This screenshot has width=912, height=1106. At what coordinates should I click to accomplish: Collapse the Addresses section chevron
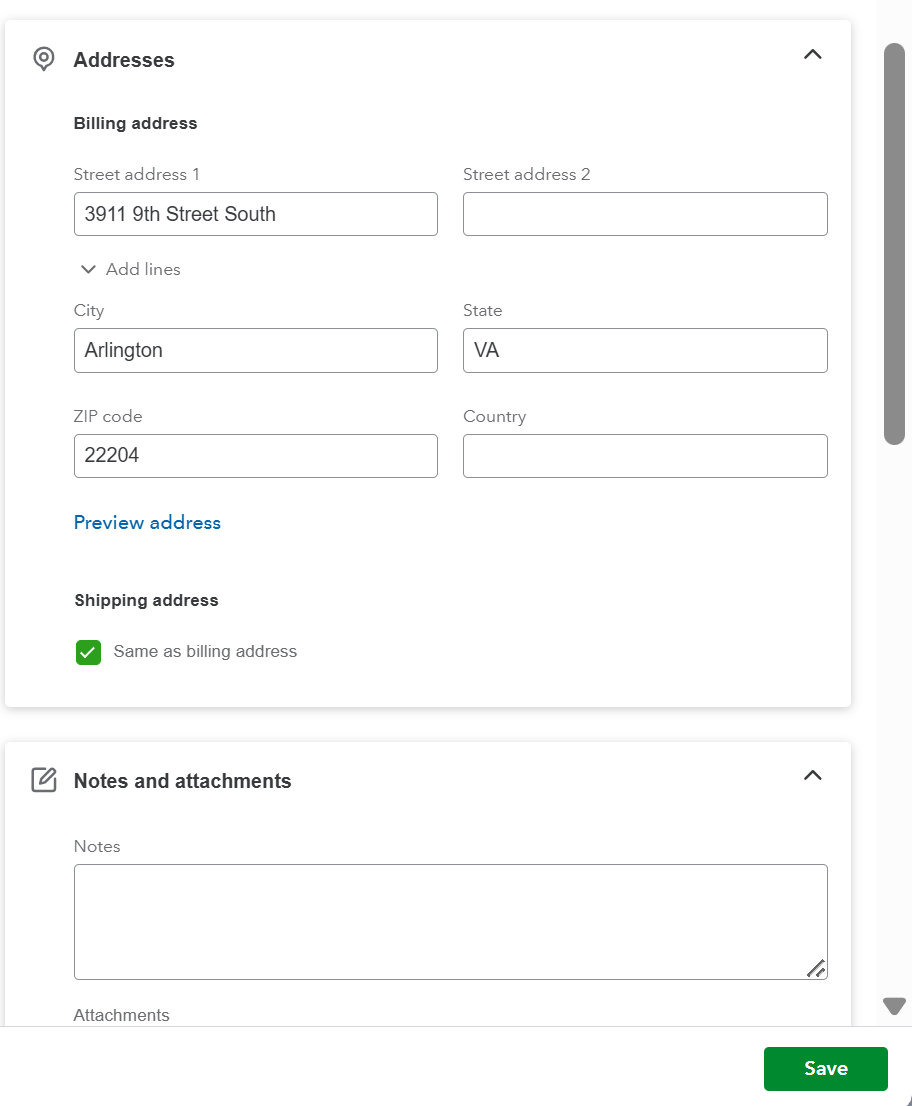[813, 55]
